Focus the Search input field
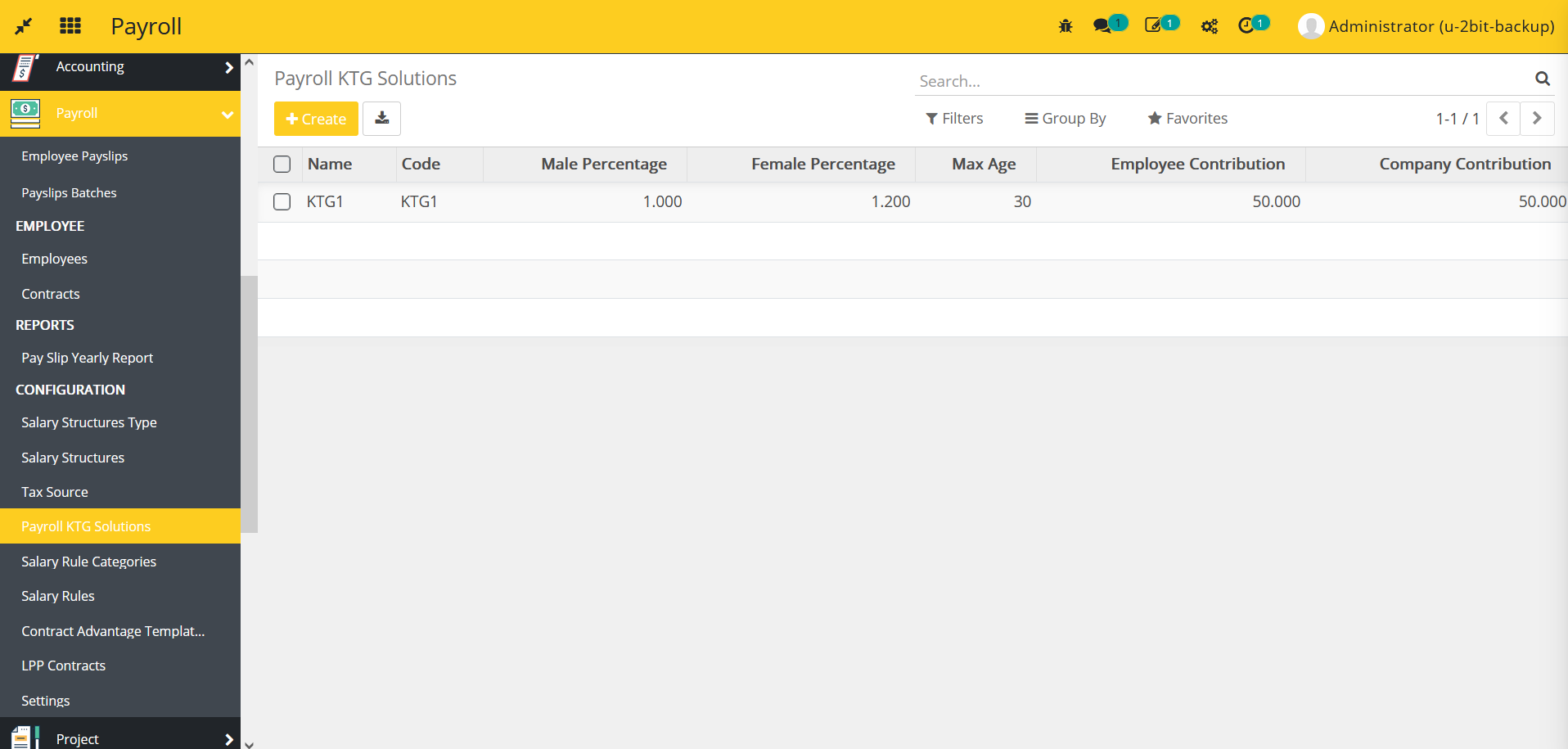The width and height of the screenshot is (1568, 749). tap(1219, 81)
